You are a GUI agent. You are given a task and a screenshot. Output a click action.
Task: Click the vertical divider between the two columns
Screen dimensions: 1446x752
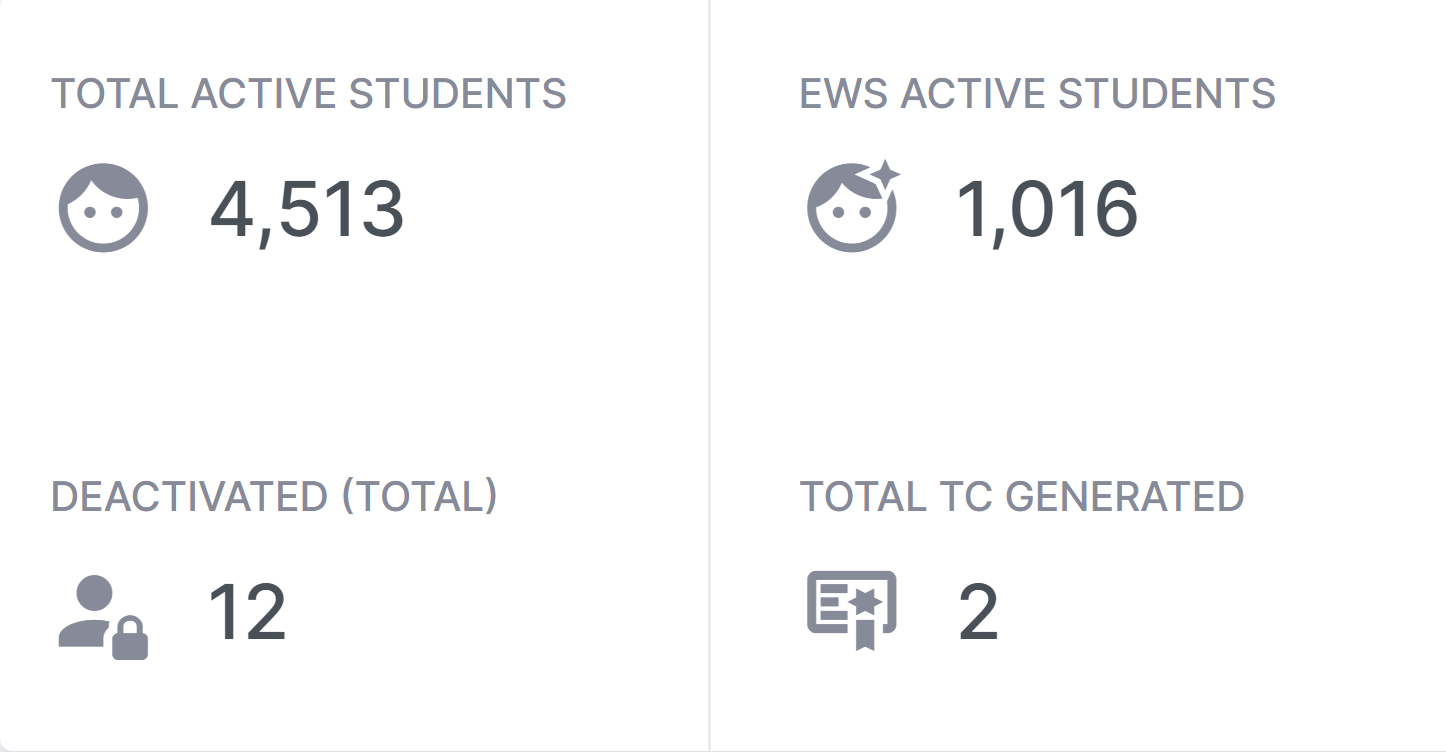[709, 376]
